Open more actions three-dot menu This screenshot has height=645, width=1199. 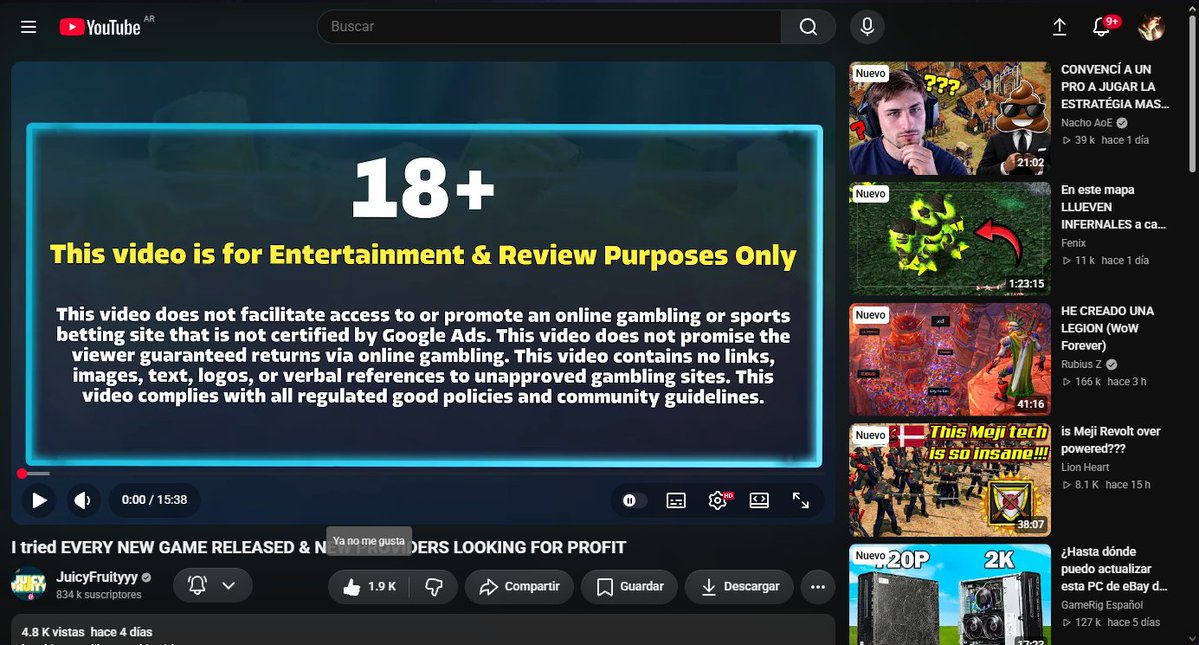817,586
